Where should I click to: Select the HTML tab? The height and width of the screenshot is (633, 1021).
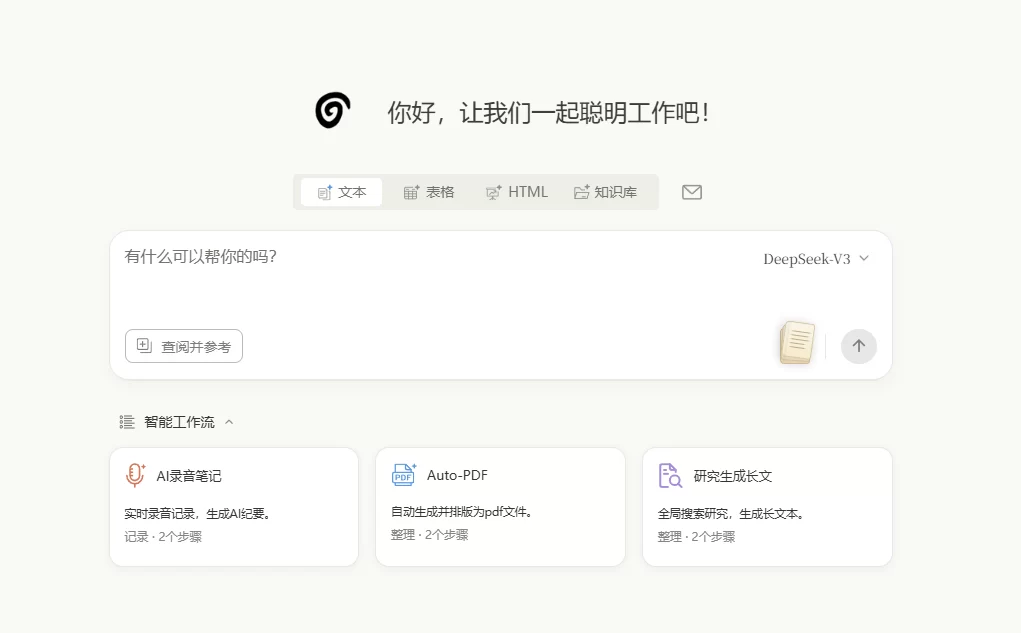(x=517, y=192)
